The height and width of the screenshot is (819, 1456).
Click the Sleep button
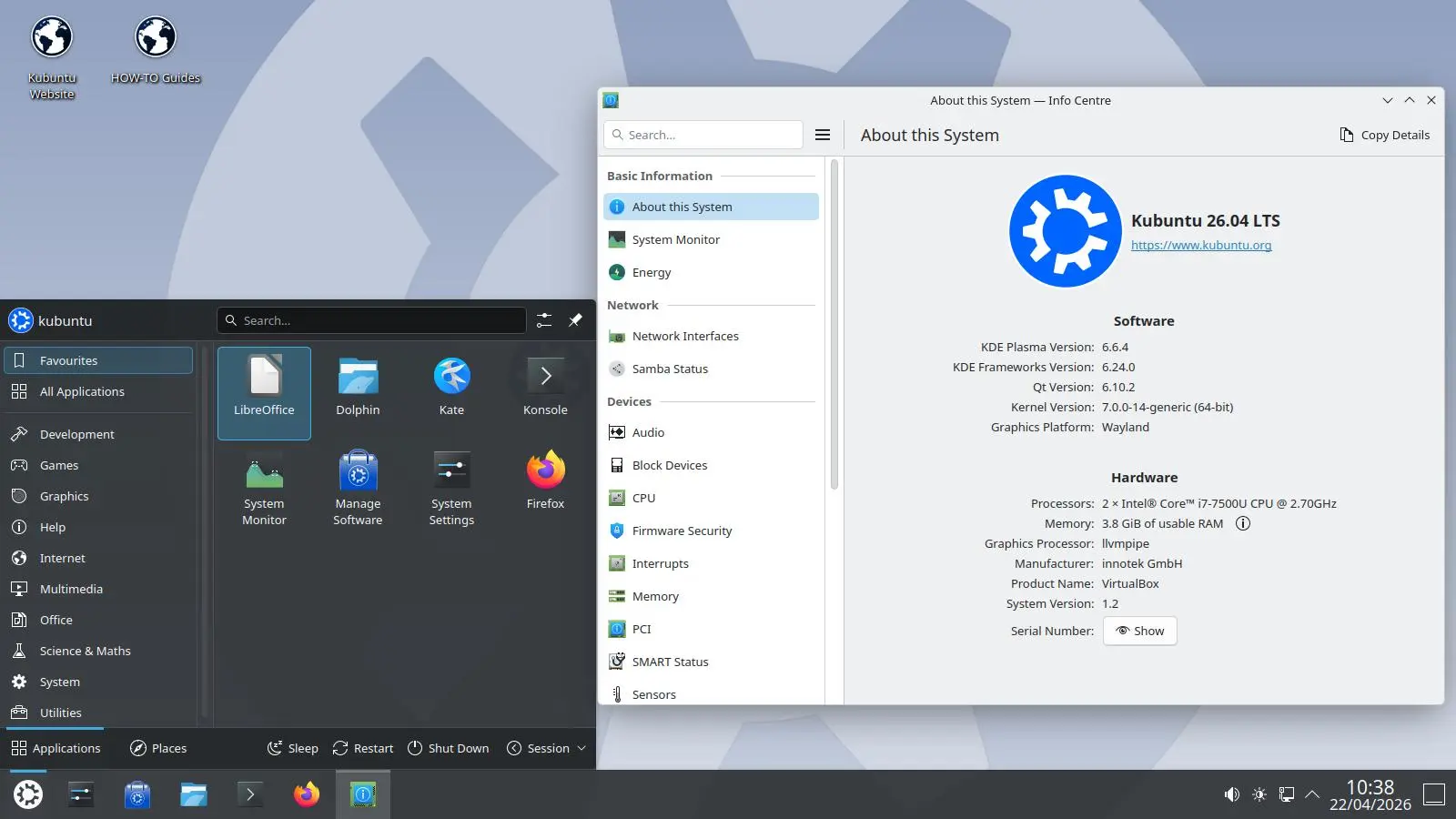292,748
